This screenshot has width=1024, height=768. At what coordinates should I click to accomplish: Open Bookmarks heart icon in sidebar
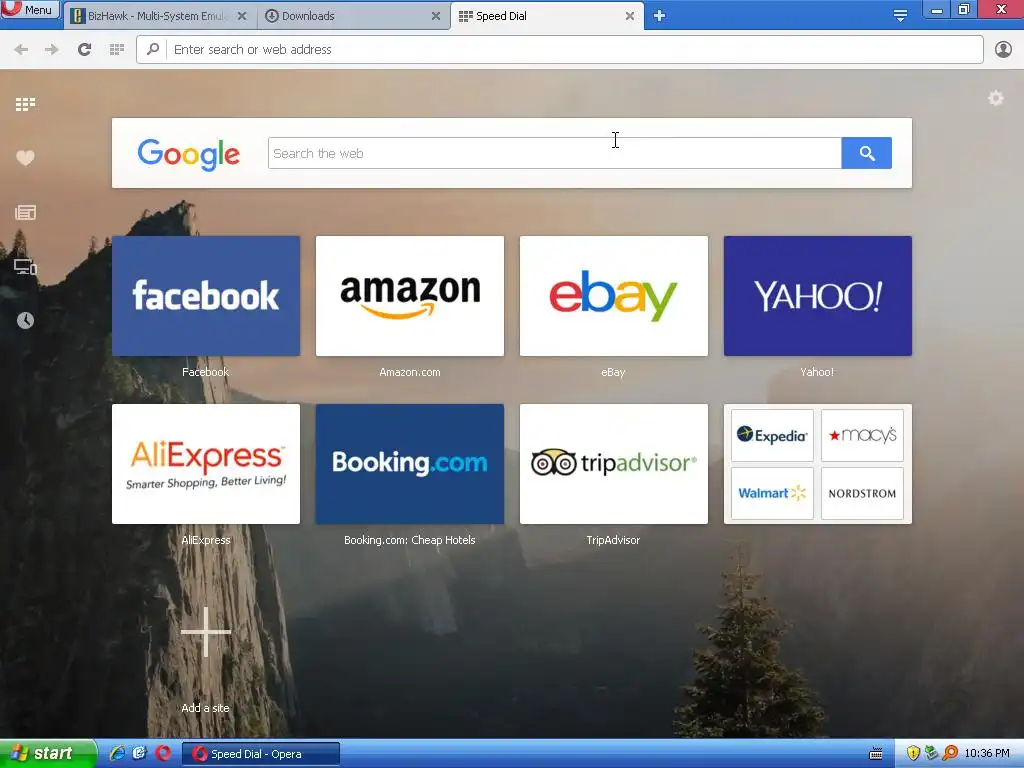click(x=25, y=158)
